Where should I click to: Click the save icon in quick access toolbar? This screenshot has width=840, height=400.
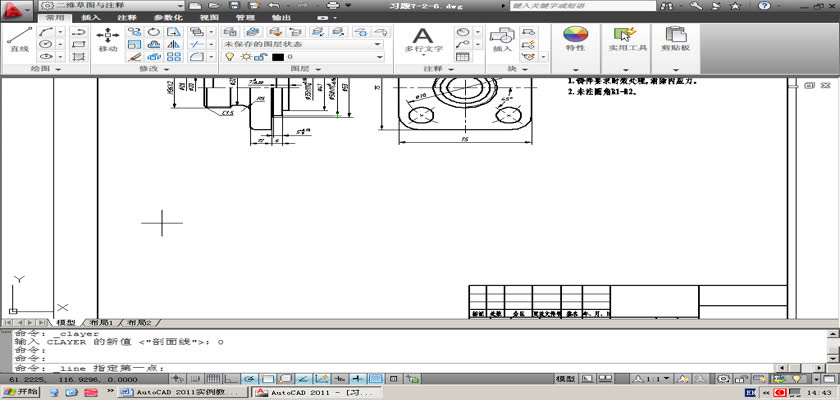tap(228, 6)
